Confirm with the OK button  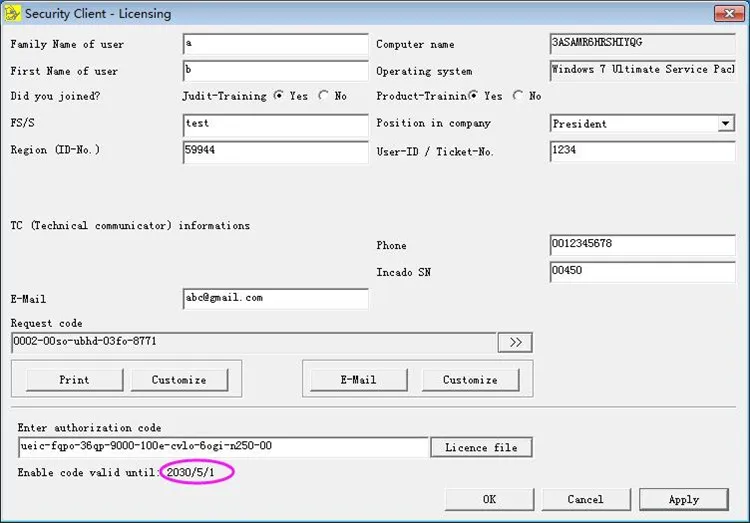(x=489, y=500)
